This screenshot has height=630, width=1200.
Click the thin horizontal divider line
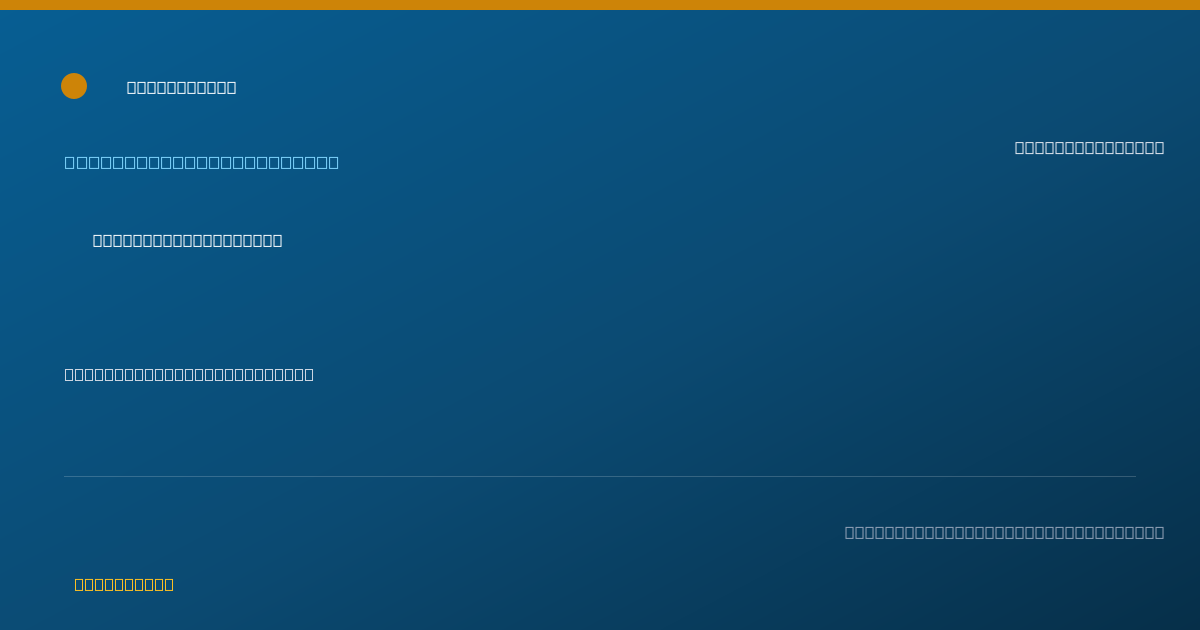600,476
